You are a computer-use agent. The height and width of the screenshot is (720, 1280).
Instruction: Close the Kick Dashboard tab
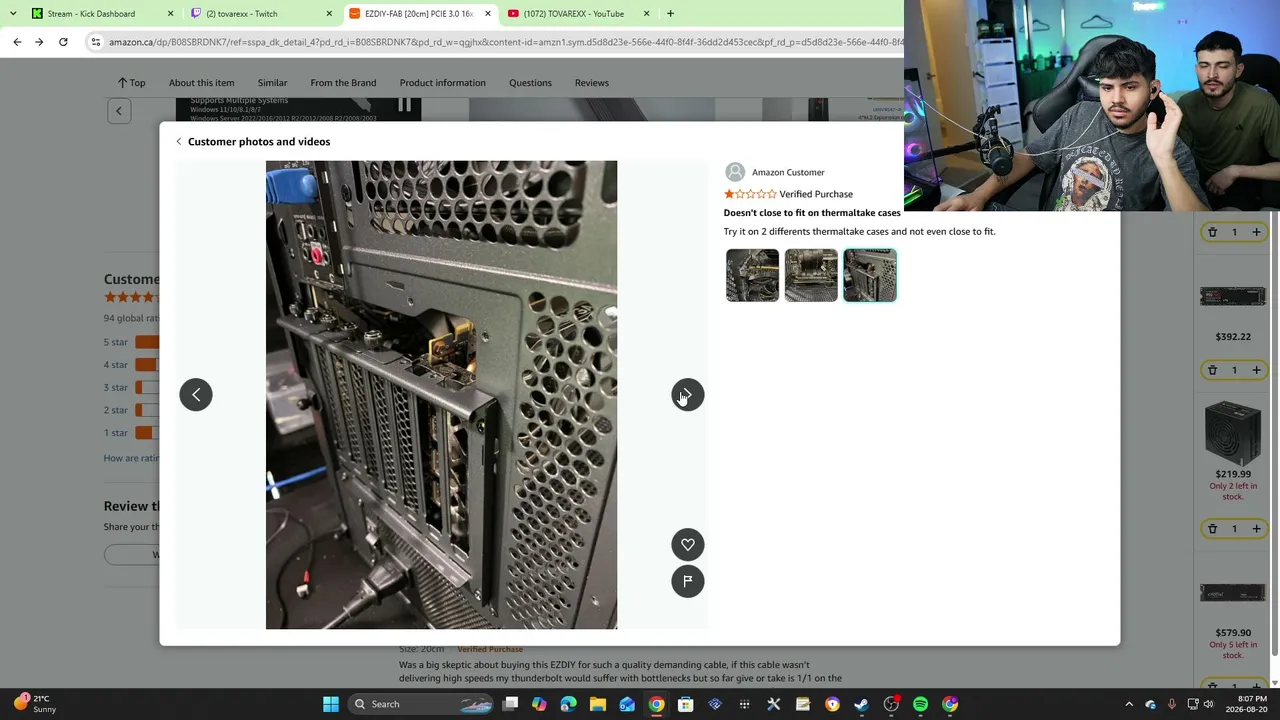click(x=170, y=14)
